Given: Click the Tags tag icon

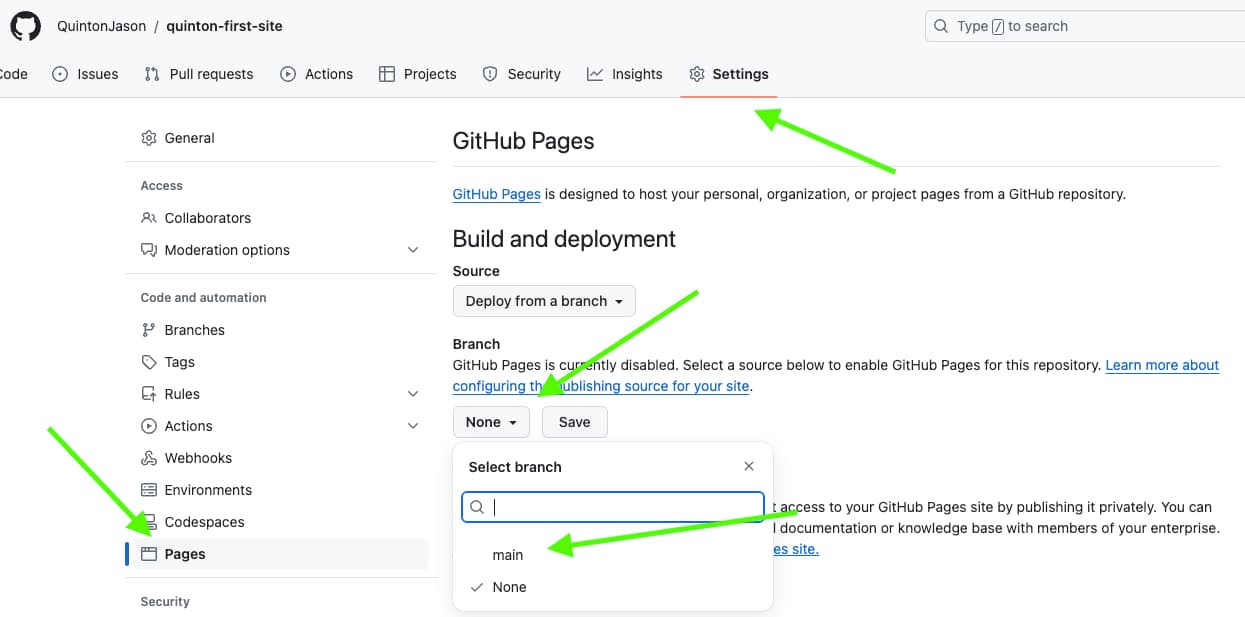Looking at the screenshot, I should pos(149,362).
